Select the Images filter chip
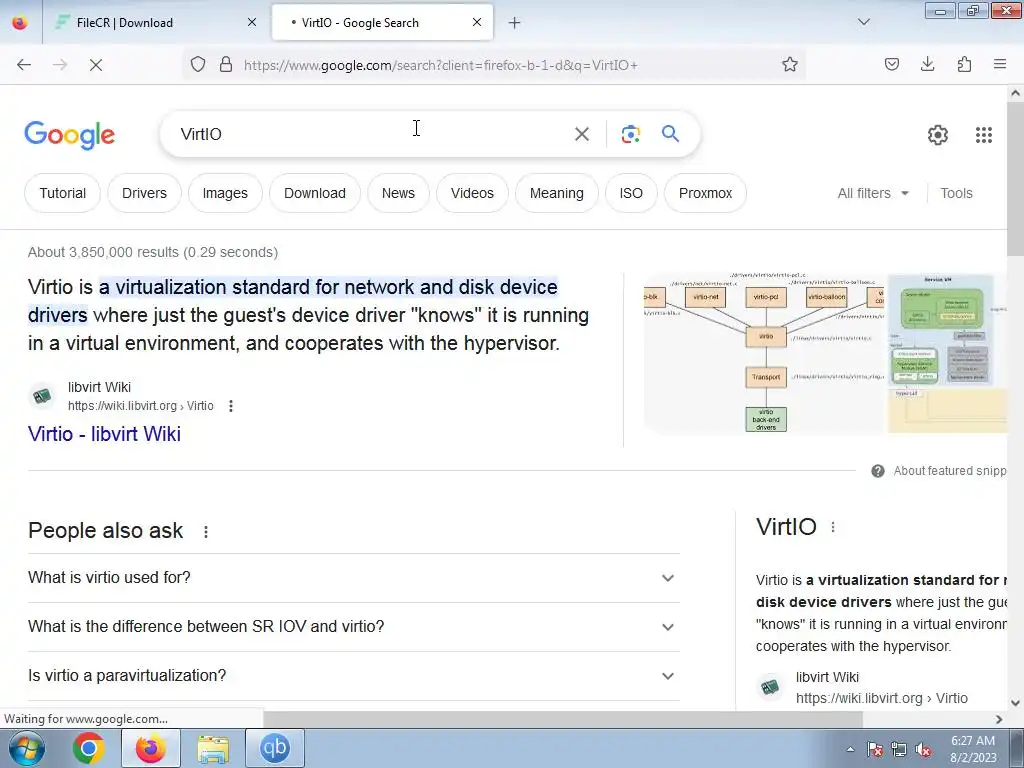The image size is (1024, 768). point(225,193)
